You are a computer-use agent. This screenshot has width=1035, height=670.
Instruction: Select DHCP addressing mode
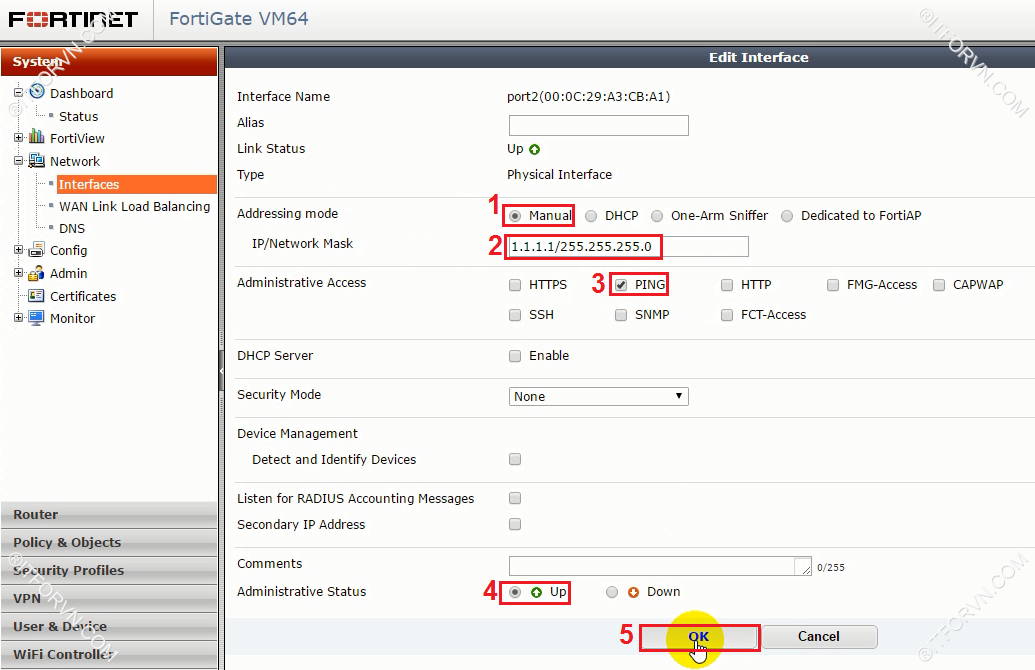(591, 216)
